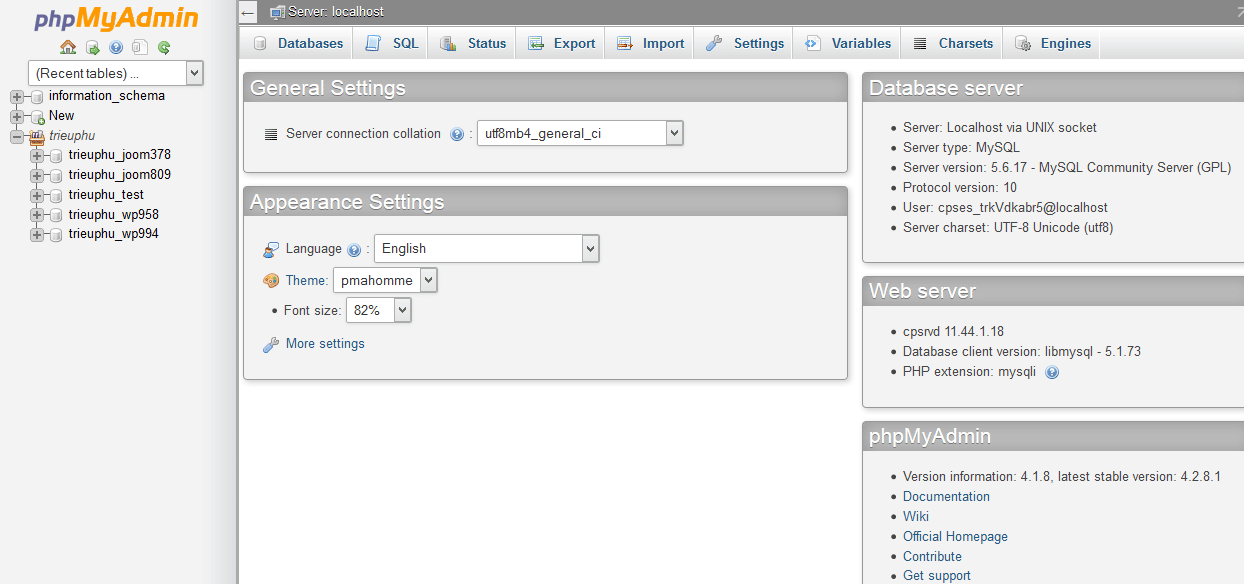Click the back arrow beside Server: localhost

pos(249,12)
